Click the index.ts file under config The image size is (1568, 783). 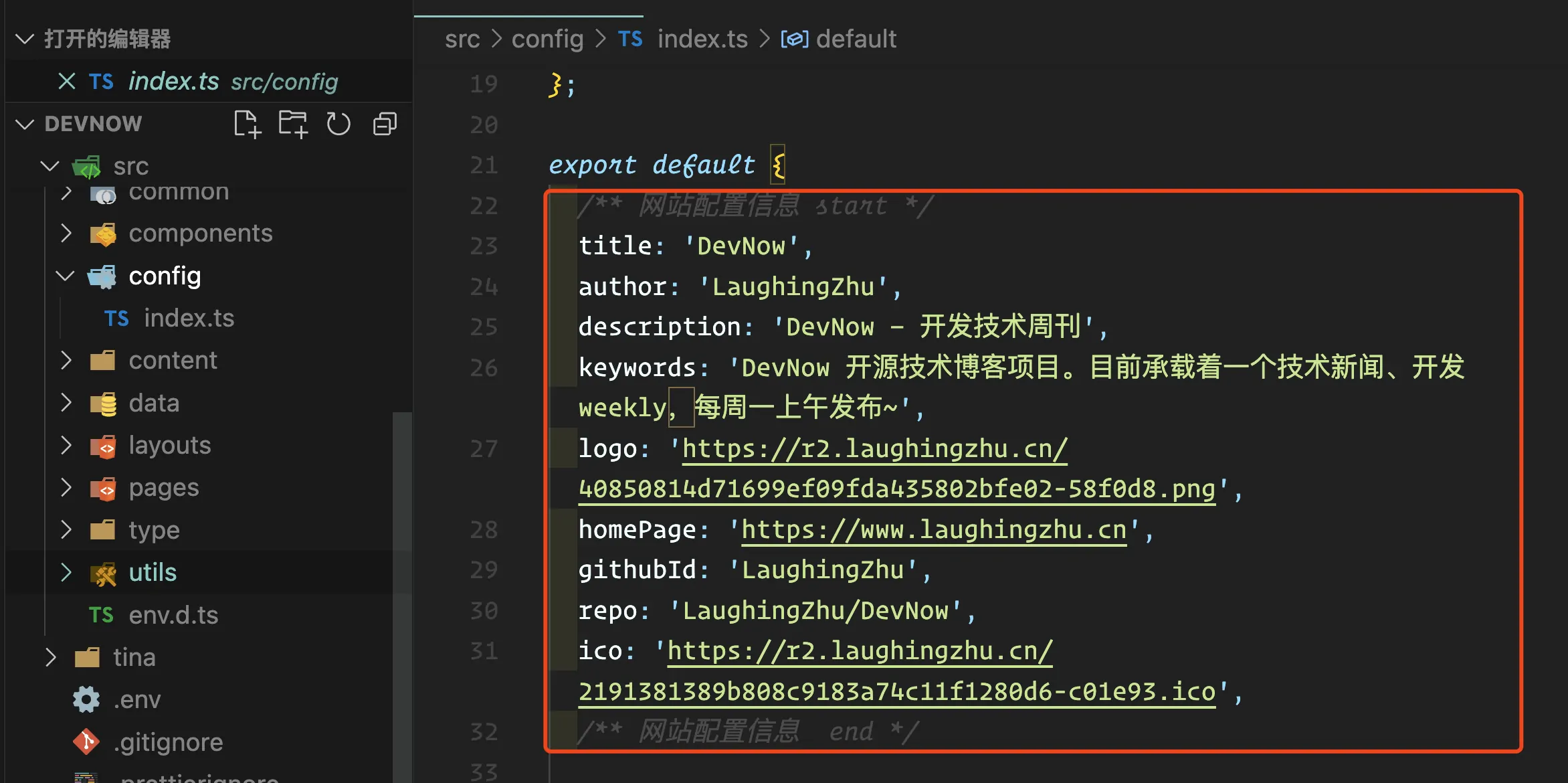click(x=189, y=318)
